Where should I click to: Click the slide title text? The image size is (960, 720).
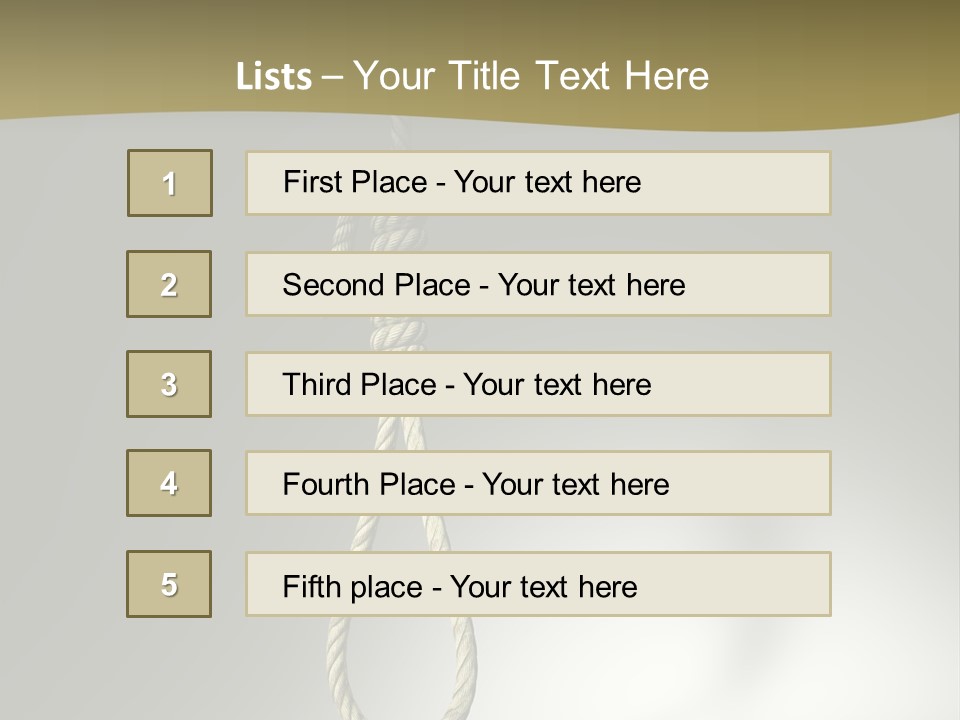pyautogui.click(x=472, y=76)
